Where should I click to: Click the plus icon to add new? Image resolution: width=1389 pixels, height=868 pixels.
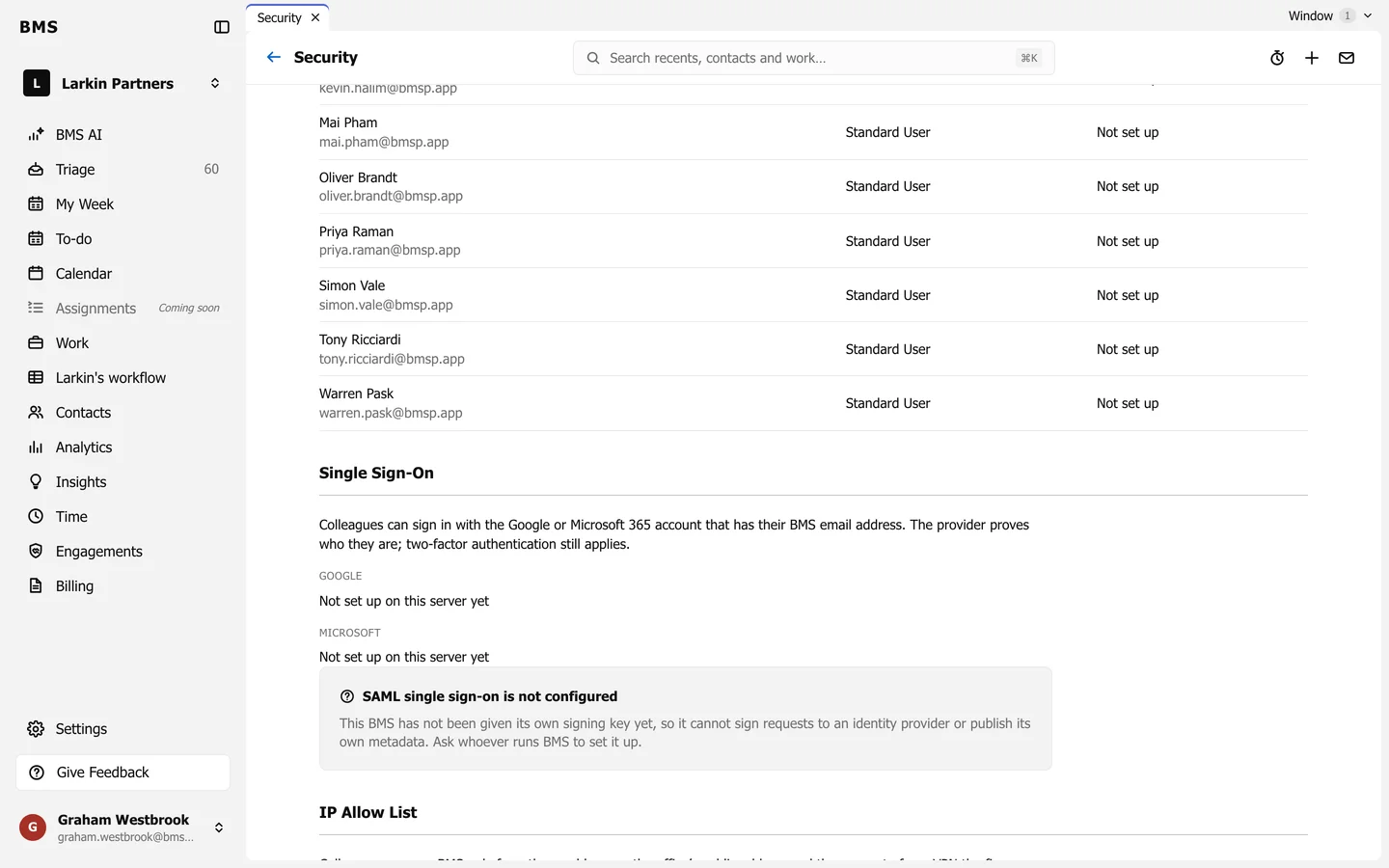(x=1312, y=58)
